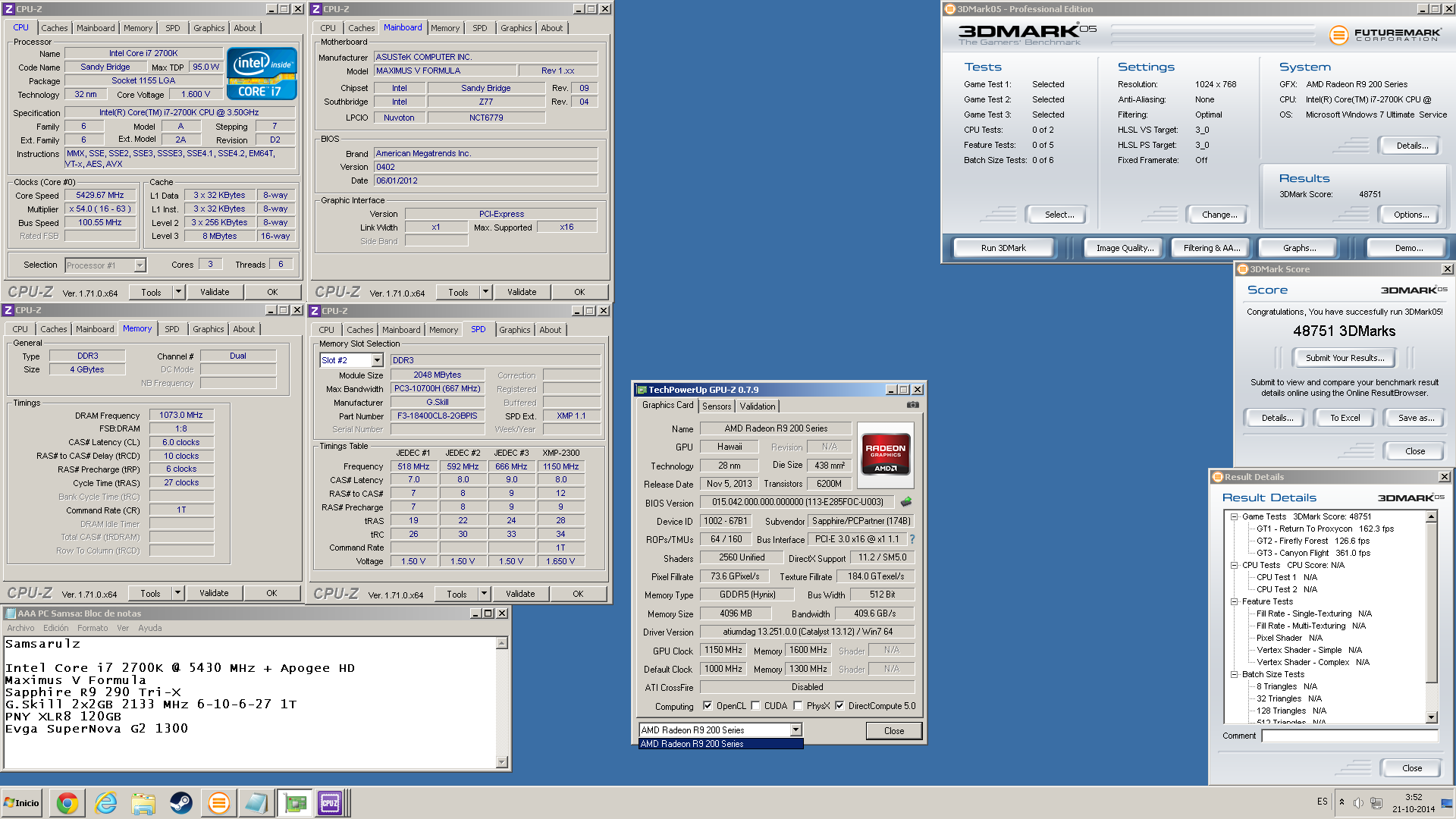Click the Bus Interface question mark icon
Screen dimensions: 1456x819
912,539
